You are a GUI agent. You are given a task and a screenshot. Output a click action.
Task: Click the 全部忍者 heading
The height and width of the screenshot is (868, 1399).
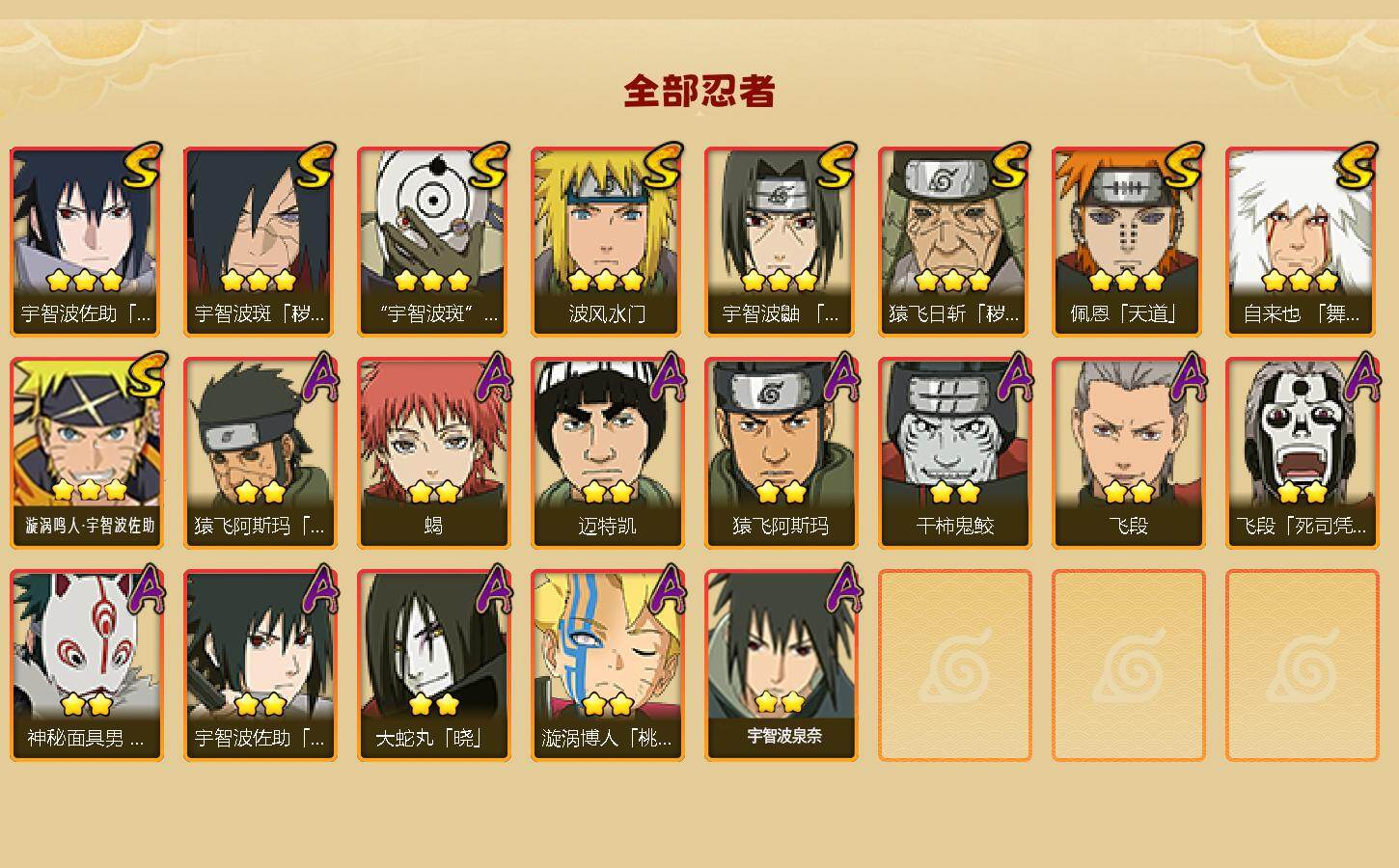(699, 91)
